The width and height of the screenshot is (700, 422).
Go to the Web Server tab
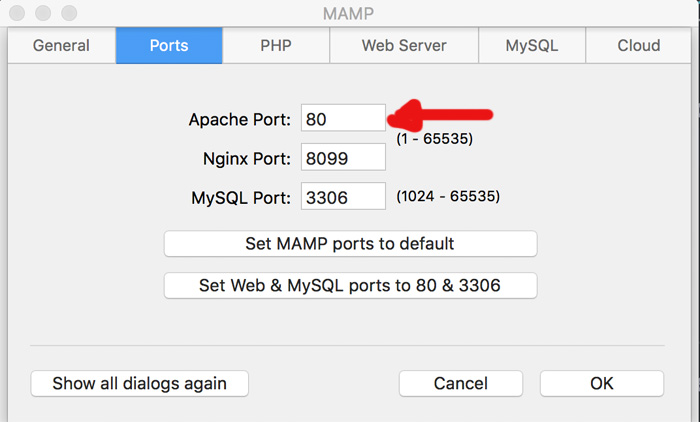coord(404,46)
